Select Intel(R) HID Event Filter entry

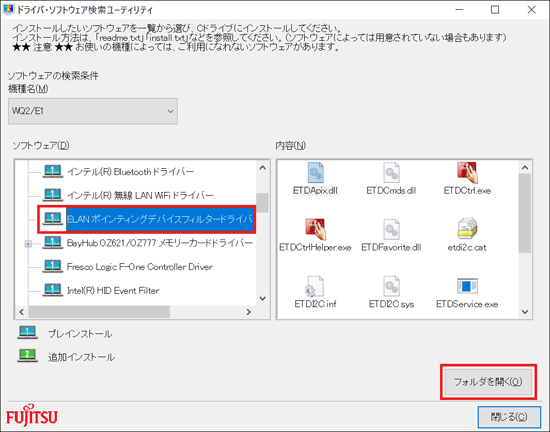[113, 291]
